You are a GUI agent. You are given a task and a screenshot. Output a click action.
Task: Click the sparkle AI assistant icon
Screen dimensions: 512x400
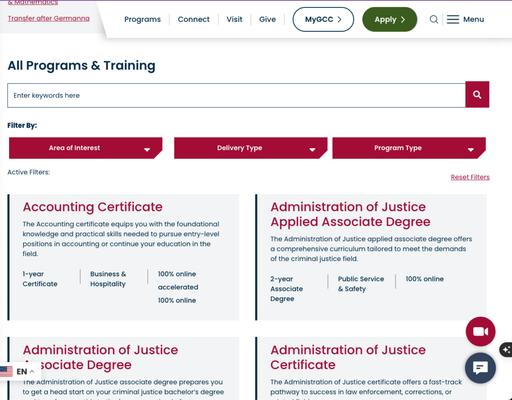(x=507, y=349)
